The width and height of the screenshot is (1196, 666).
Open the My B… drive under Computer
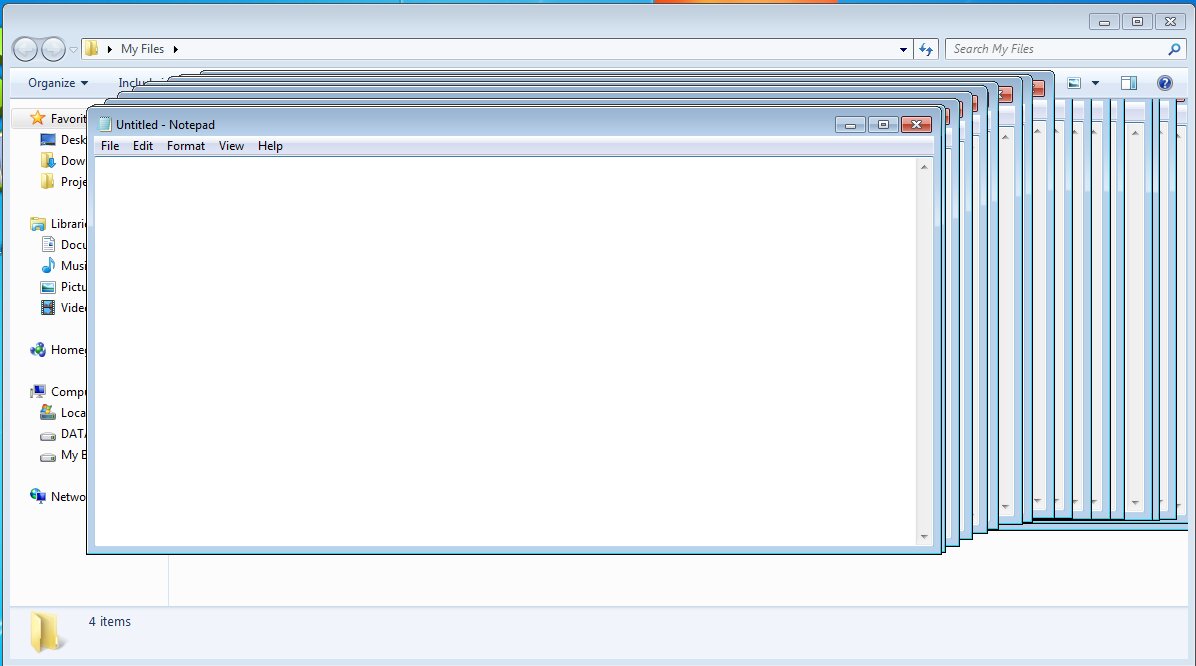pos(63,455)
